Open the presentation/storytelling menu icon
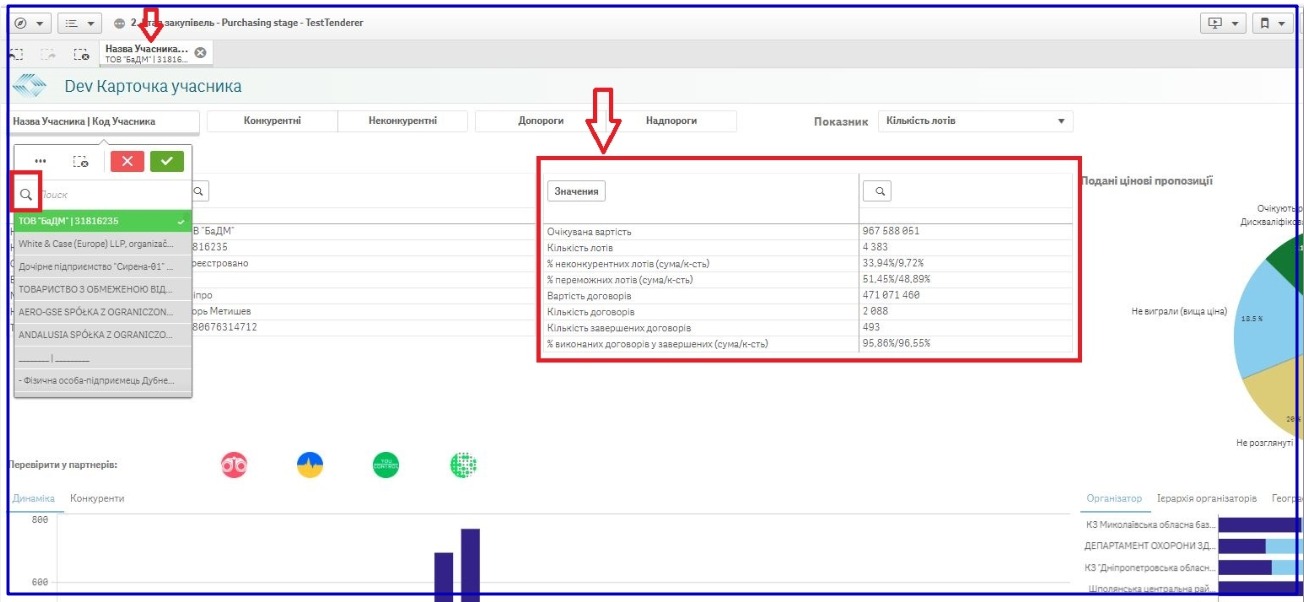Screen dimensions: 1304x602 coord(1223,22)
